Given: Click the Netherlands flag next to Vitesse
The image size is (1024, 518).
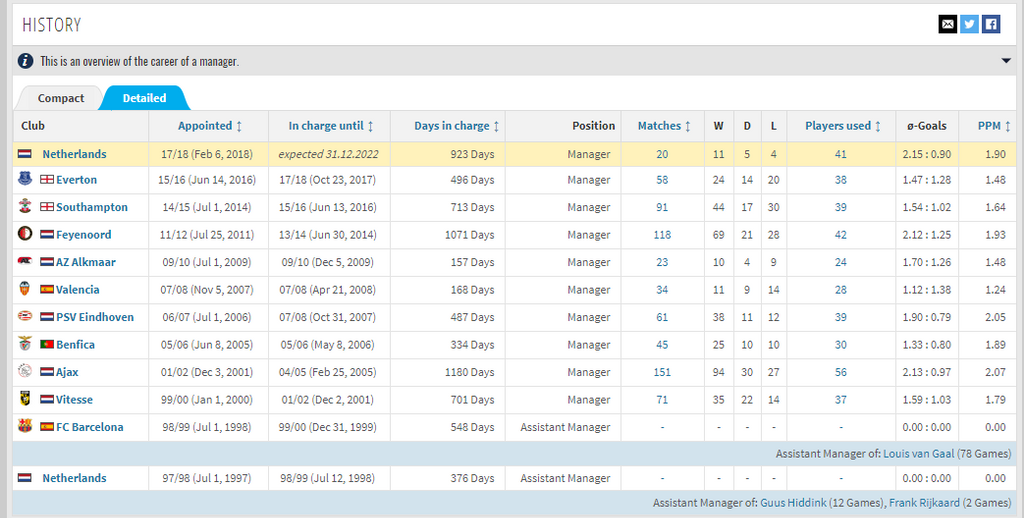Looking at the screenshot, I should (x=47, y=399).
